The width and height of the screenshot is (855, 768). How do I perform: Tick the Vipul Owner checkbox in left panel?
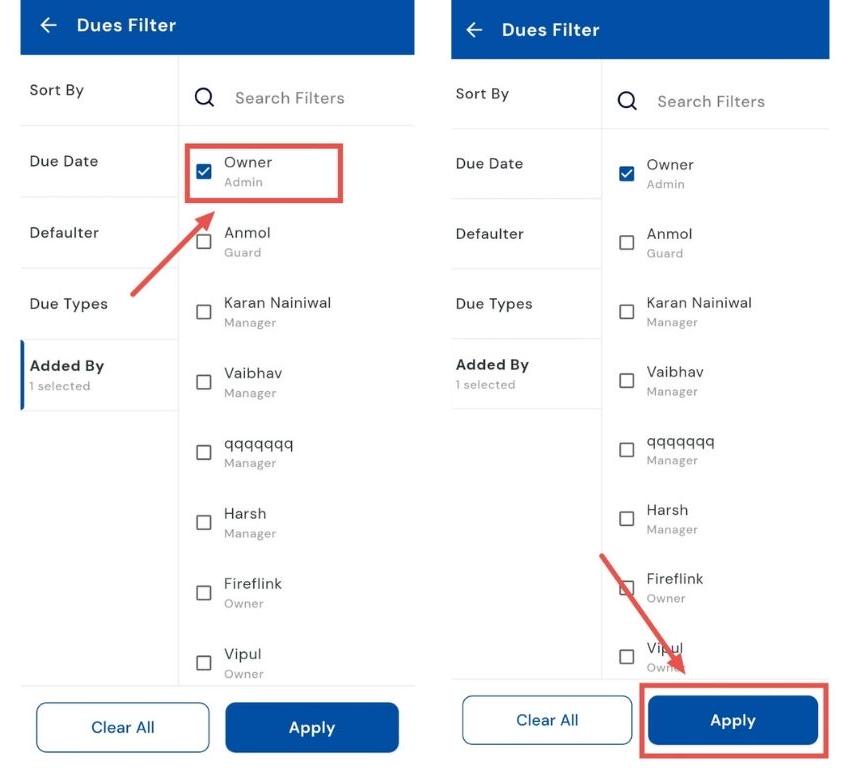(204, 663)
